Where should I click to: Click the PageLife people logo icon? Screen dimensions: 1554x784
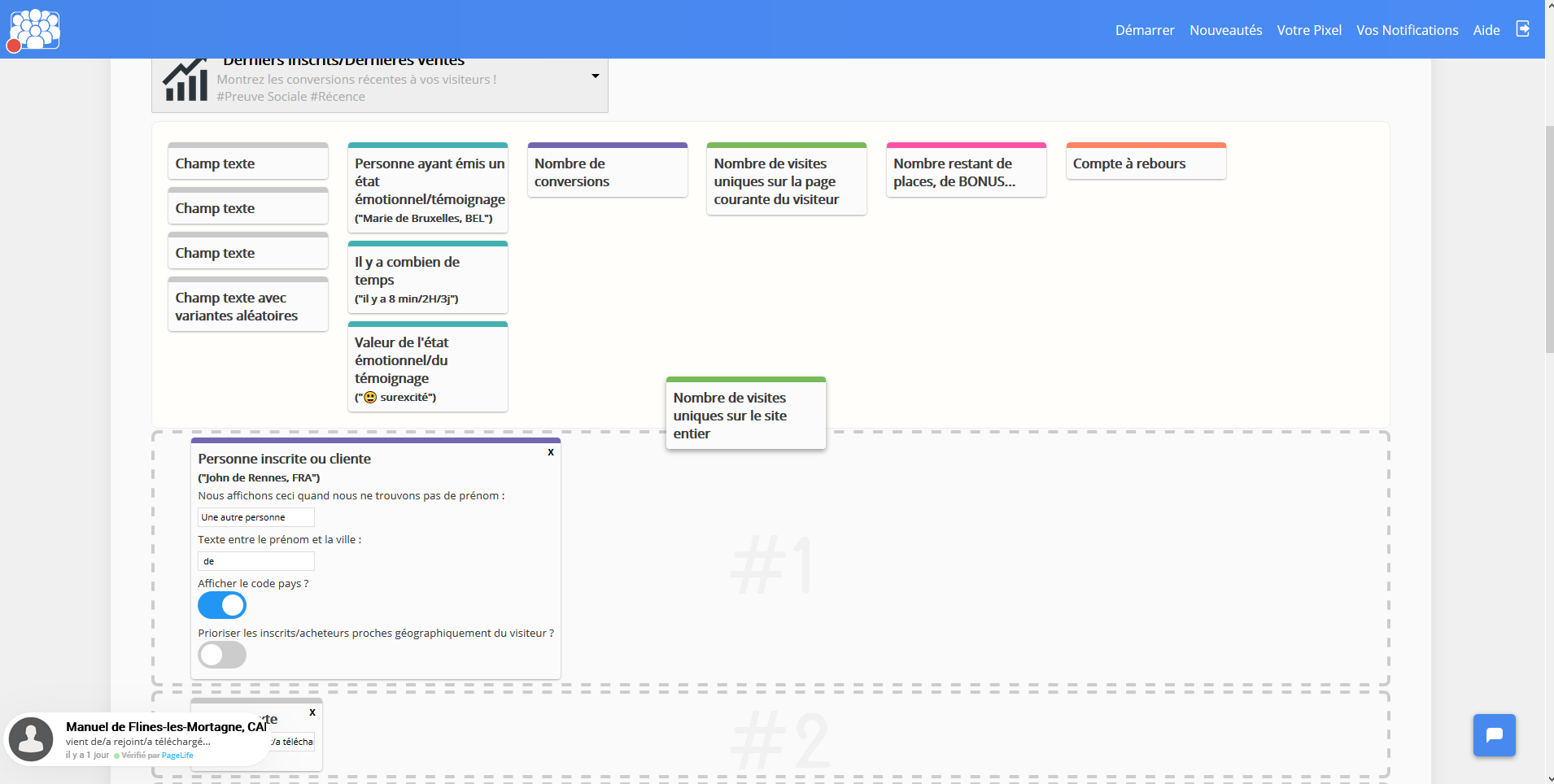(34, 29)
